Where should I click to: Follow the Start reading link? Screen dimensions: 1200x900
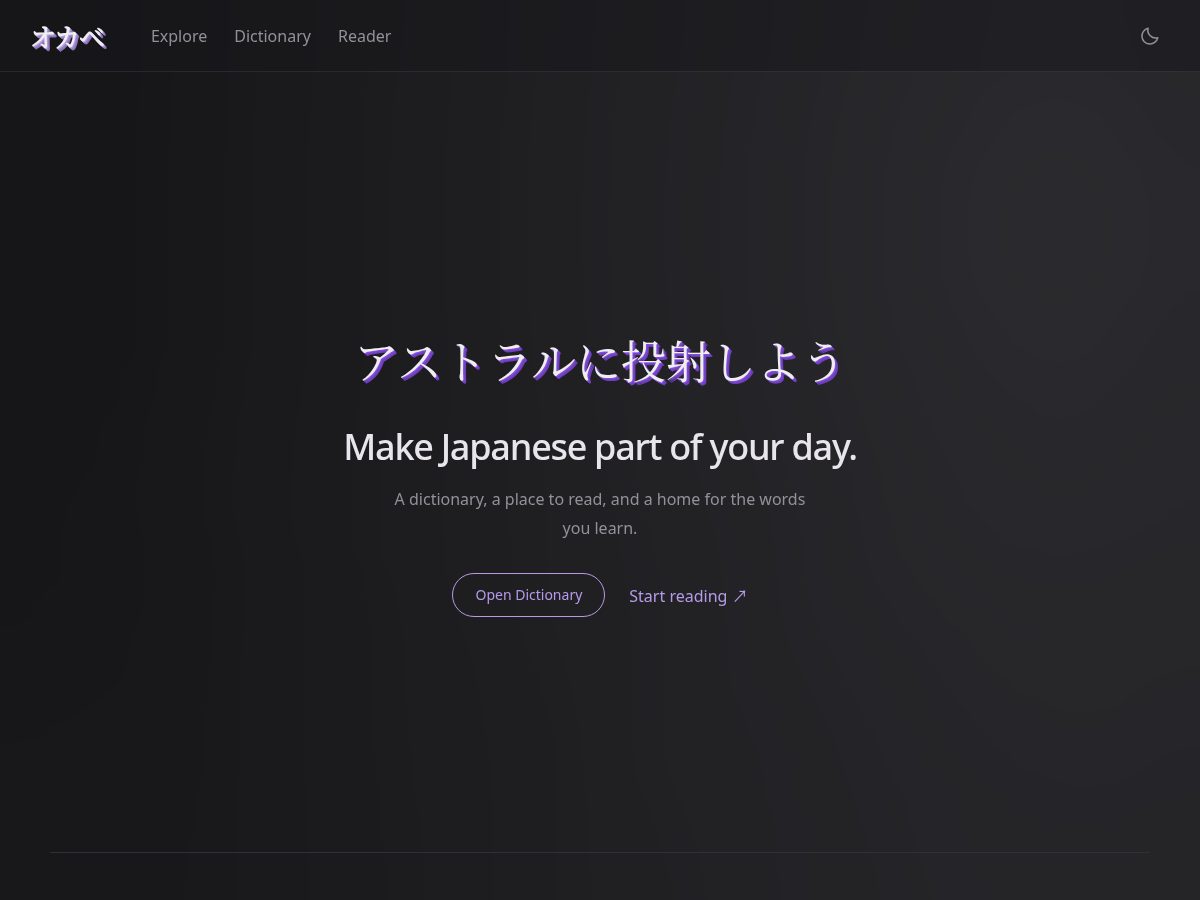click(x=688, y=596)
